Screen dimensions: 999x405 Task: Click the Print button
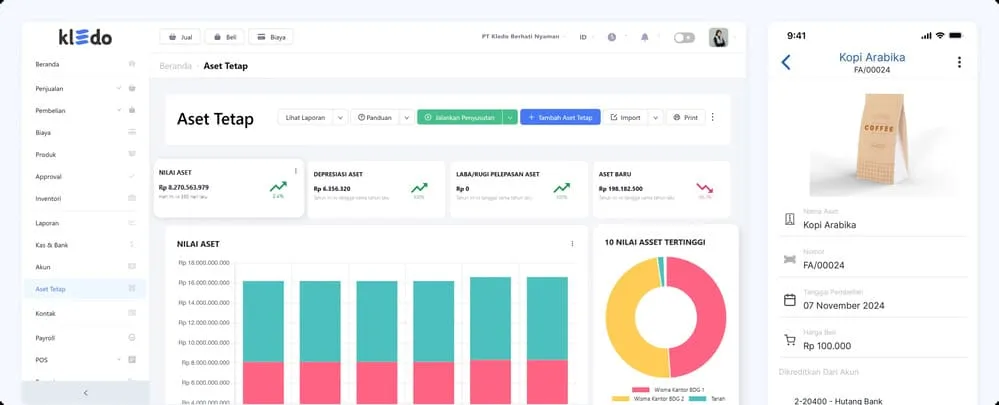coord(686,117)
